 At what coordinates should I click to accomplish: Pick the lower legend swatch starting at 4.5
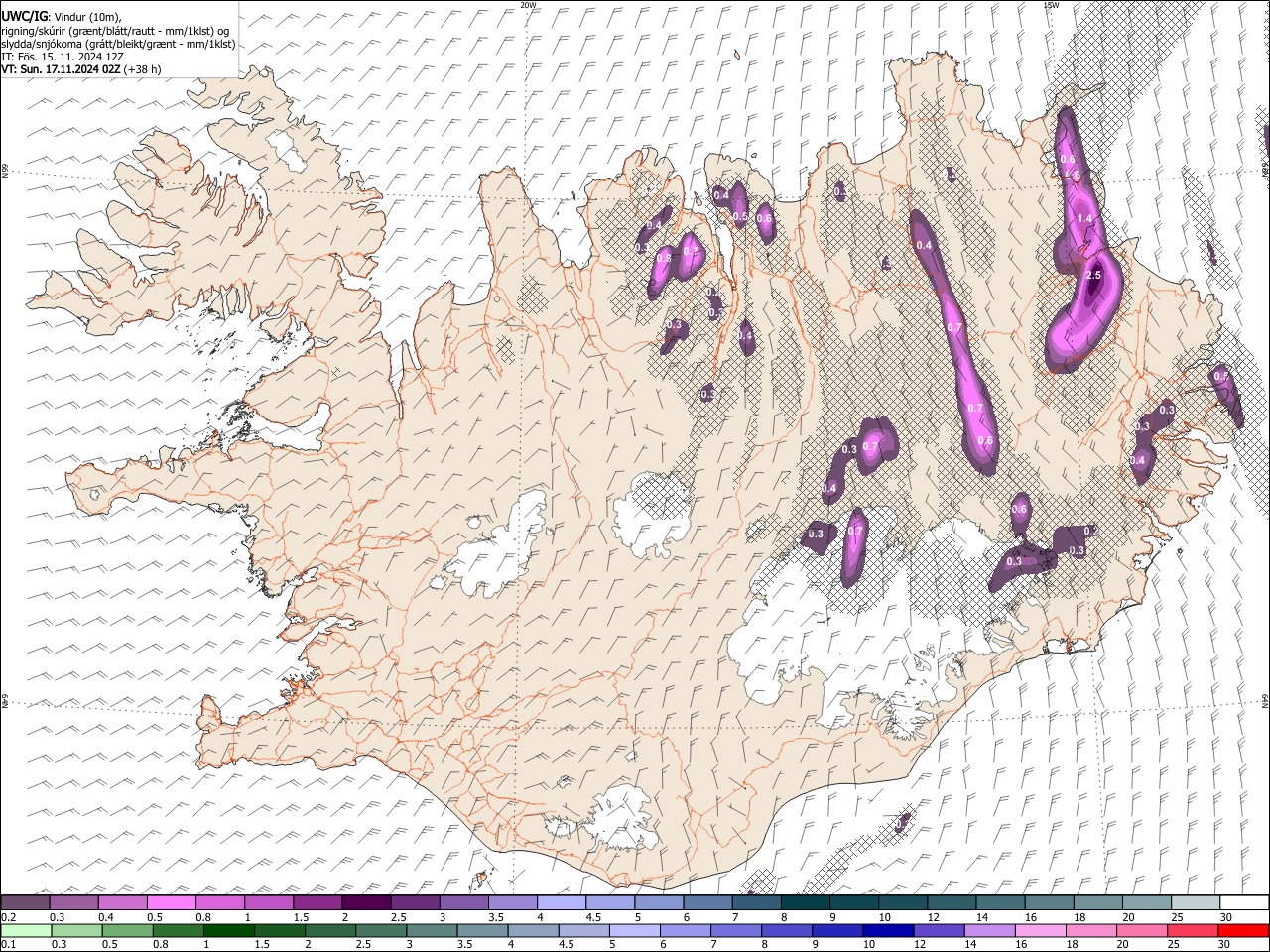pos(582,930)
